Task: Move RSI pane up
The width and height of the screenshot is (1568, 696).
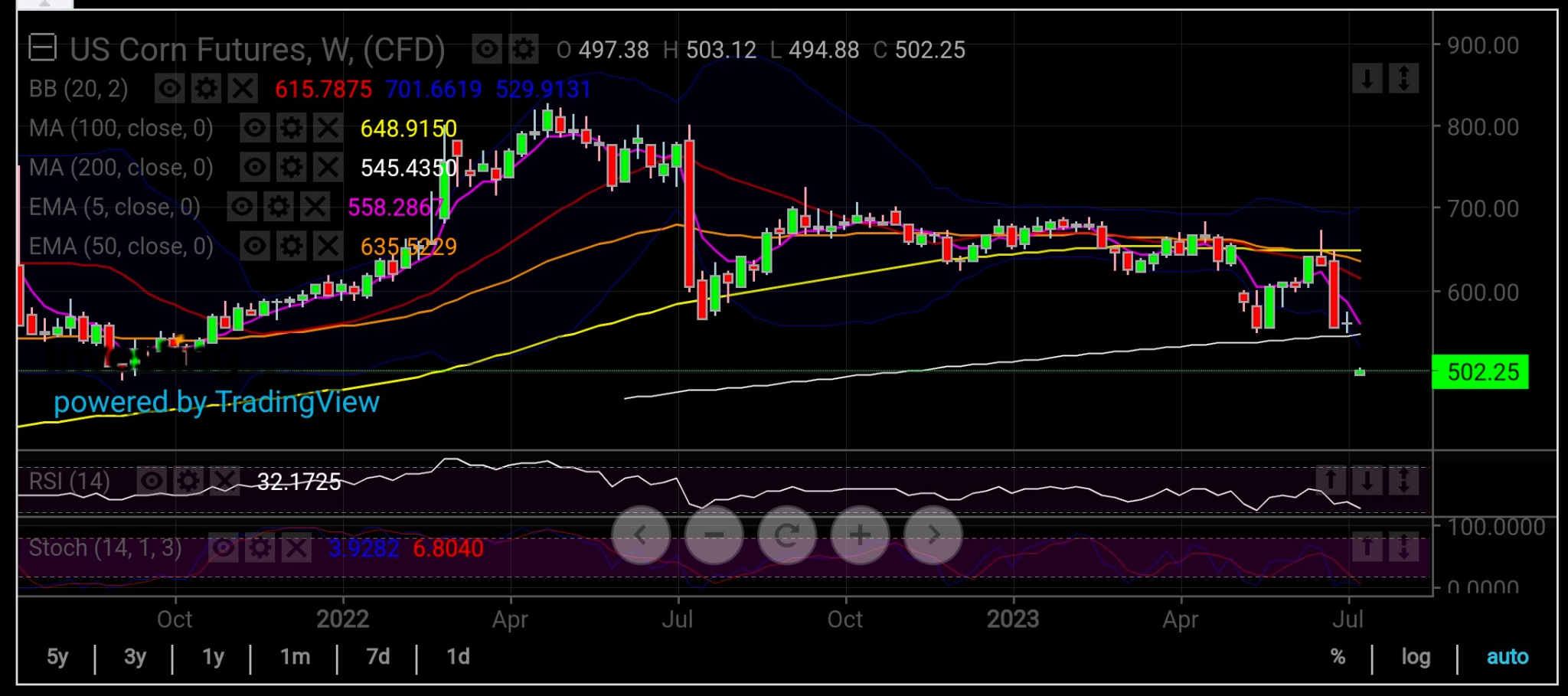Action: click(1330, 480)
